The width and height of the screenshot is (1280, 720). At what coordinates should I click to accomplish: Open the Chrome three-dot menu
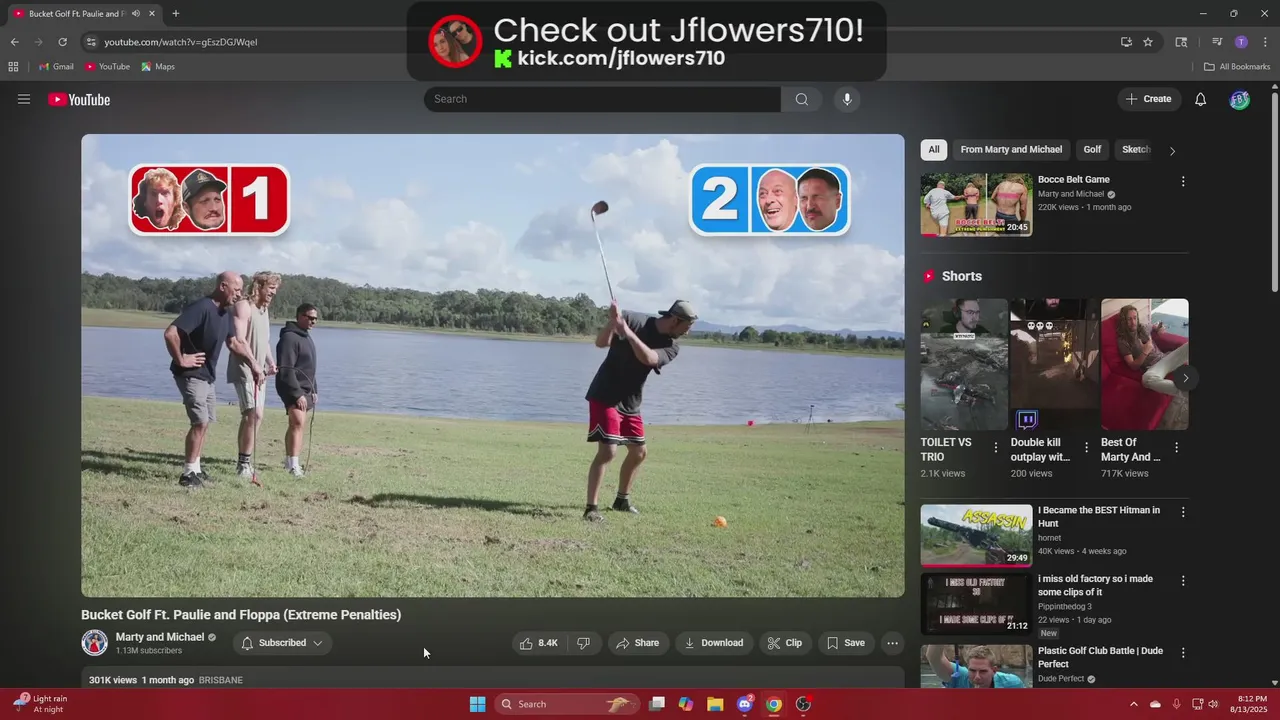(x=1264, y=42)
